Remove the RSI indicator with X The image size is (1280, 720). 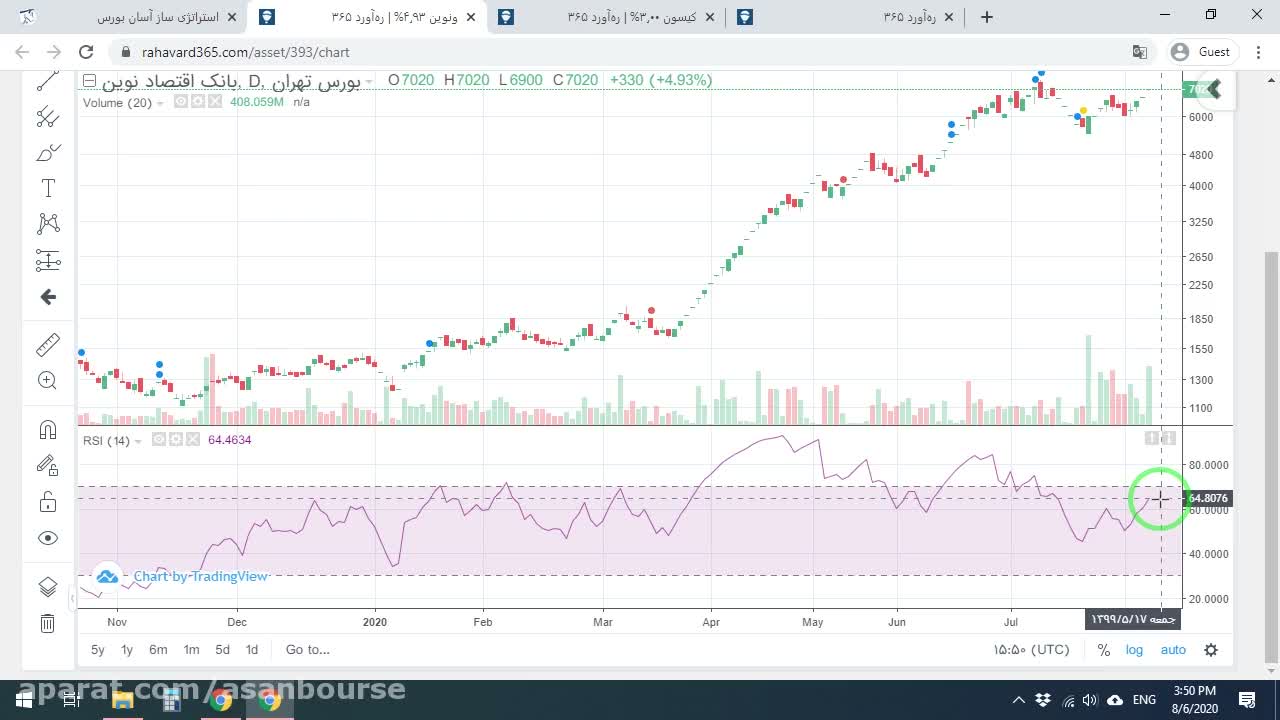click(192, 440)
